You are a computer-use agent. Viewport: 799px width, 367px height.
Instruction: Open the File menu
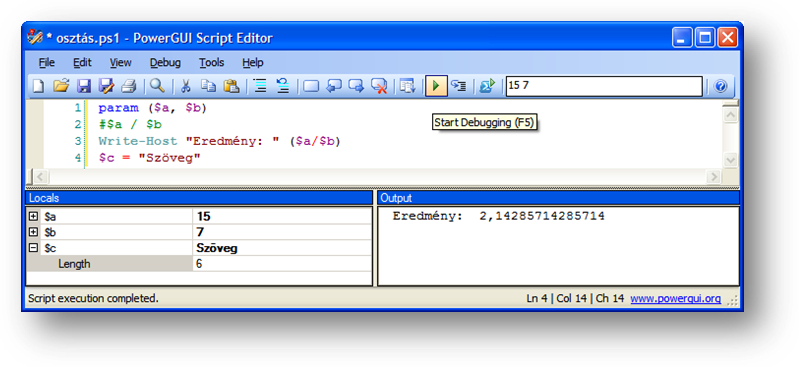click(46, 63)
